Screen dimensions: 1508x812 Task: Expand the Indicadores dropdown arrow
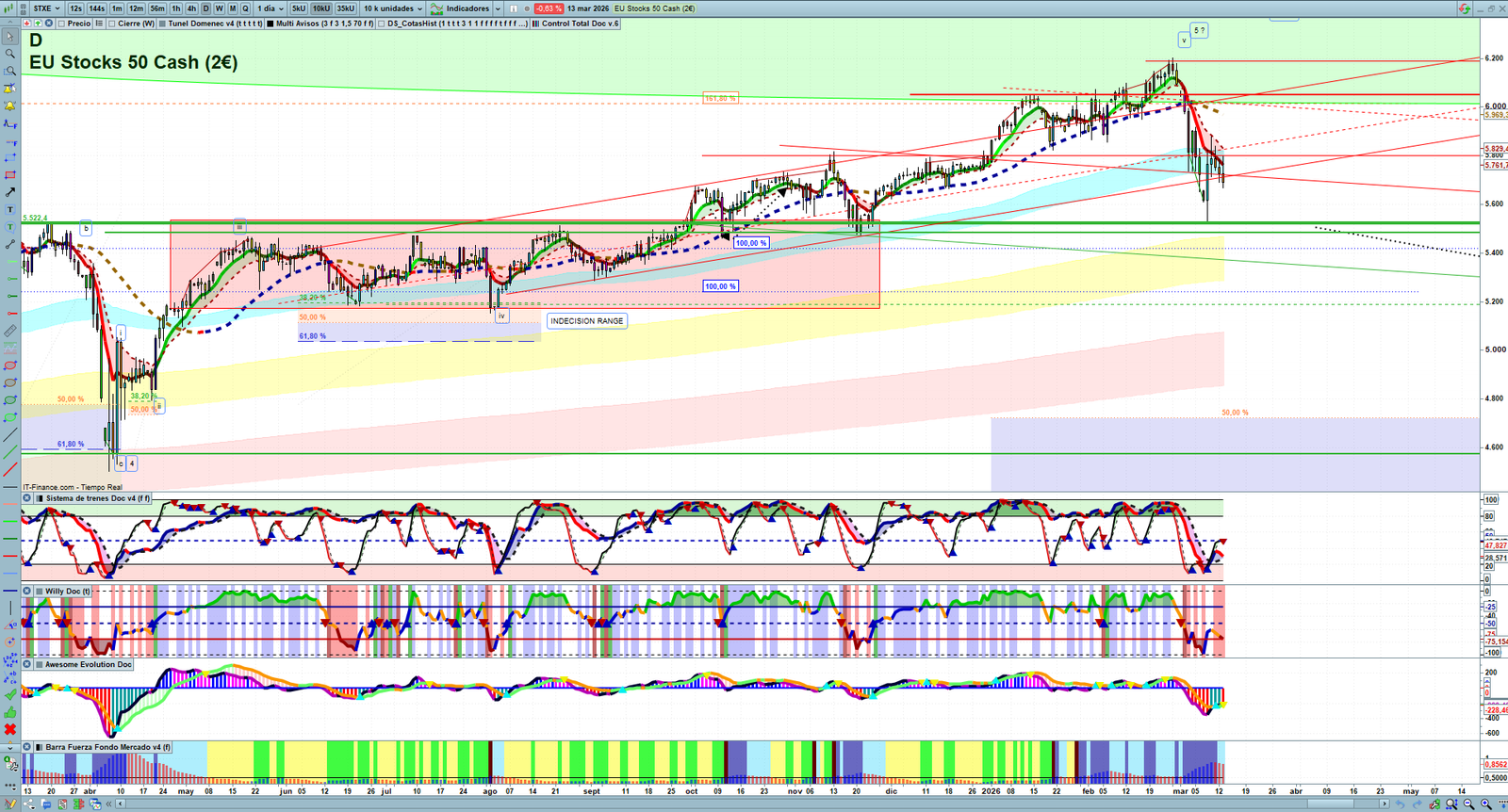[497, 8]
